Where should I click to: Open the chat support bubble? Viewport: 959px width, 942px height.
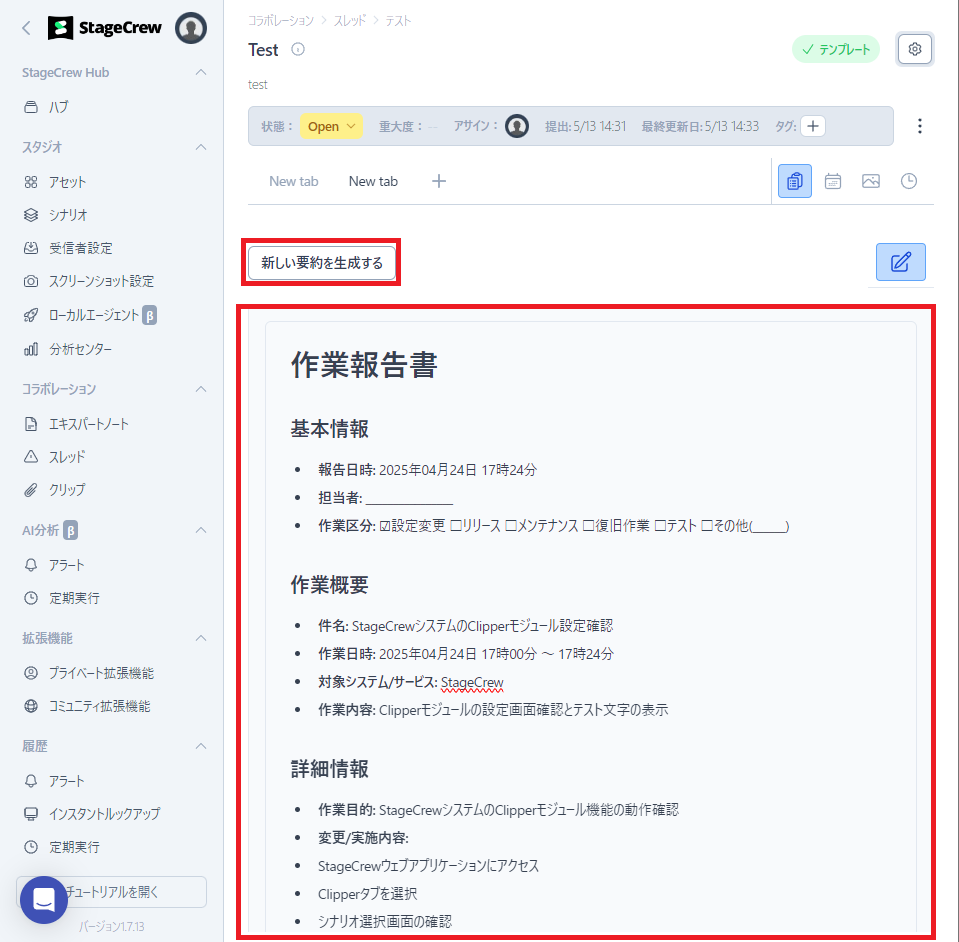tap(44, 899)
